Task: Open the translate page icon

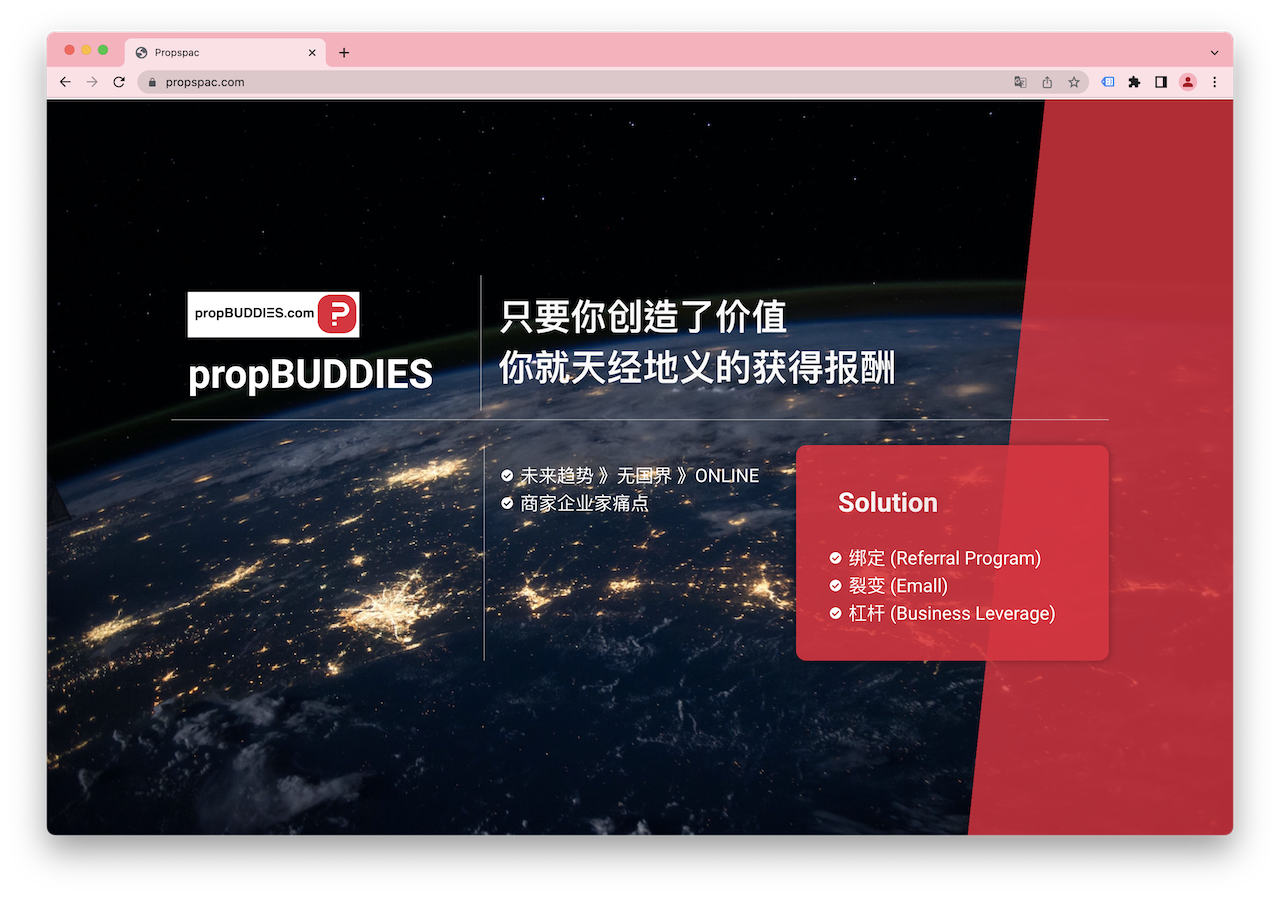Action: coord(1020,82)
